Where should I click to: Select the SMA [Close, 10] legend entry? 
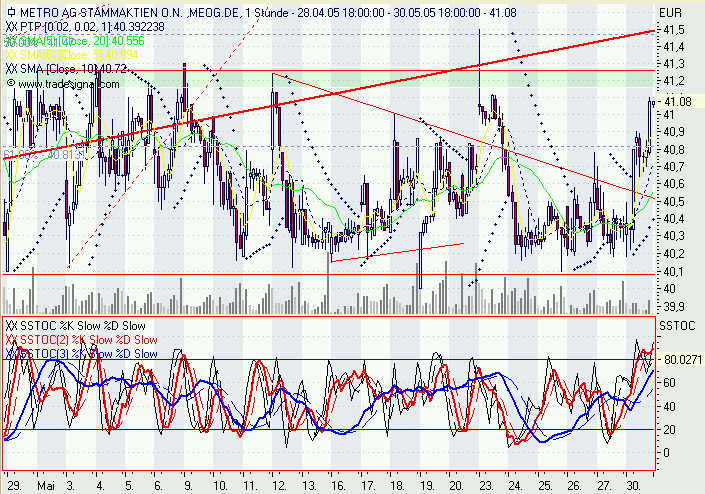pos(67,69)
